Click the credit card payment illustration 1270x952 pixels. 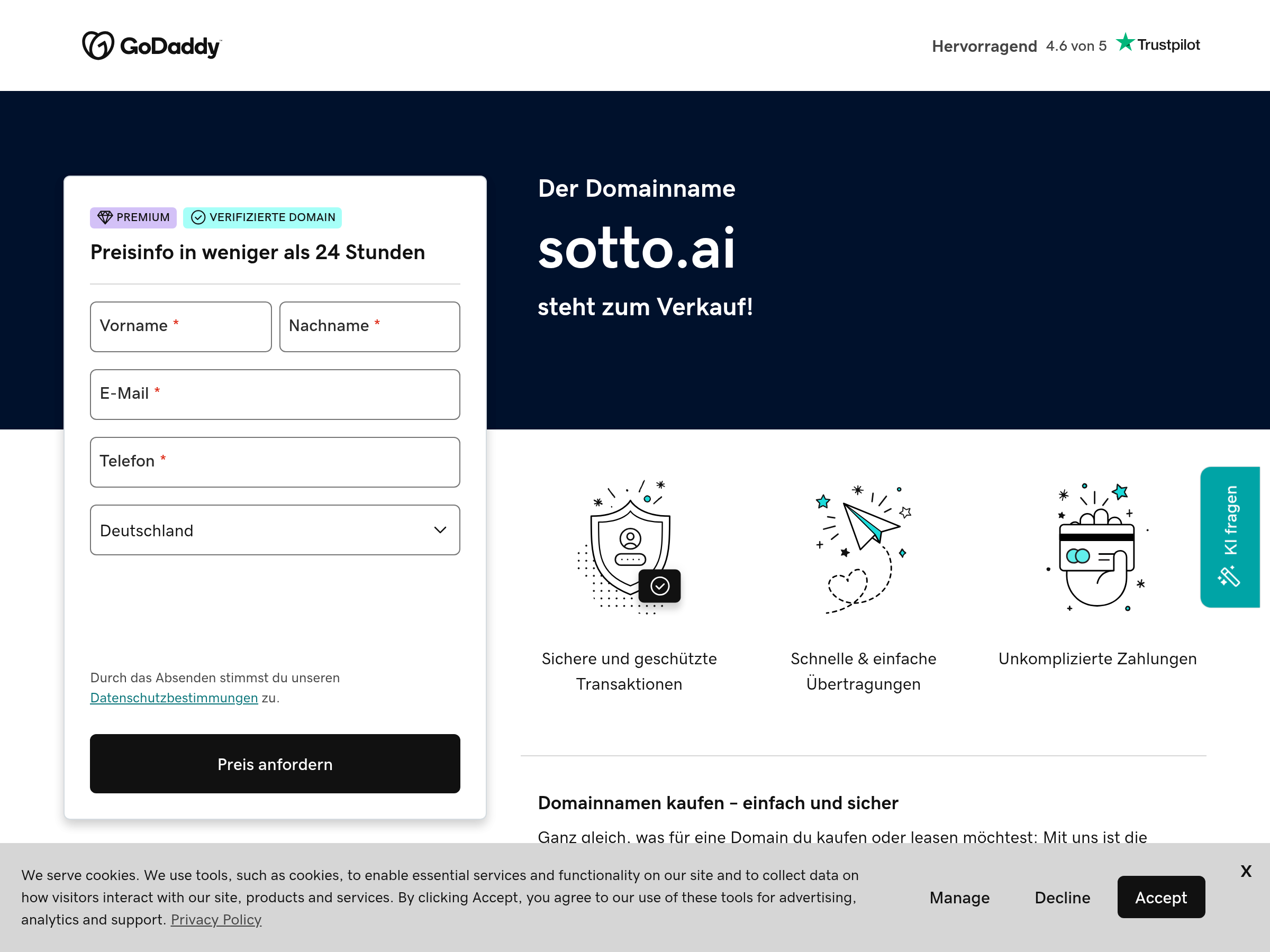click(x=1097, y=547)
